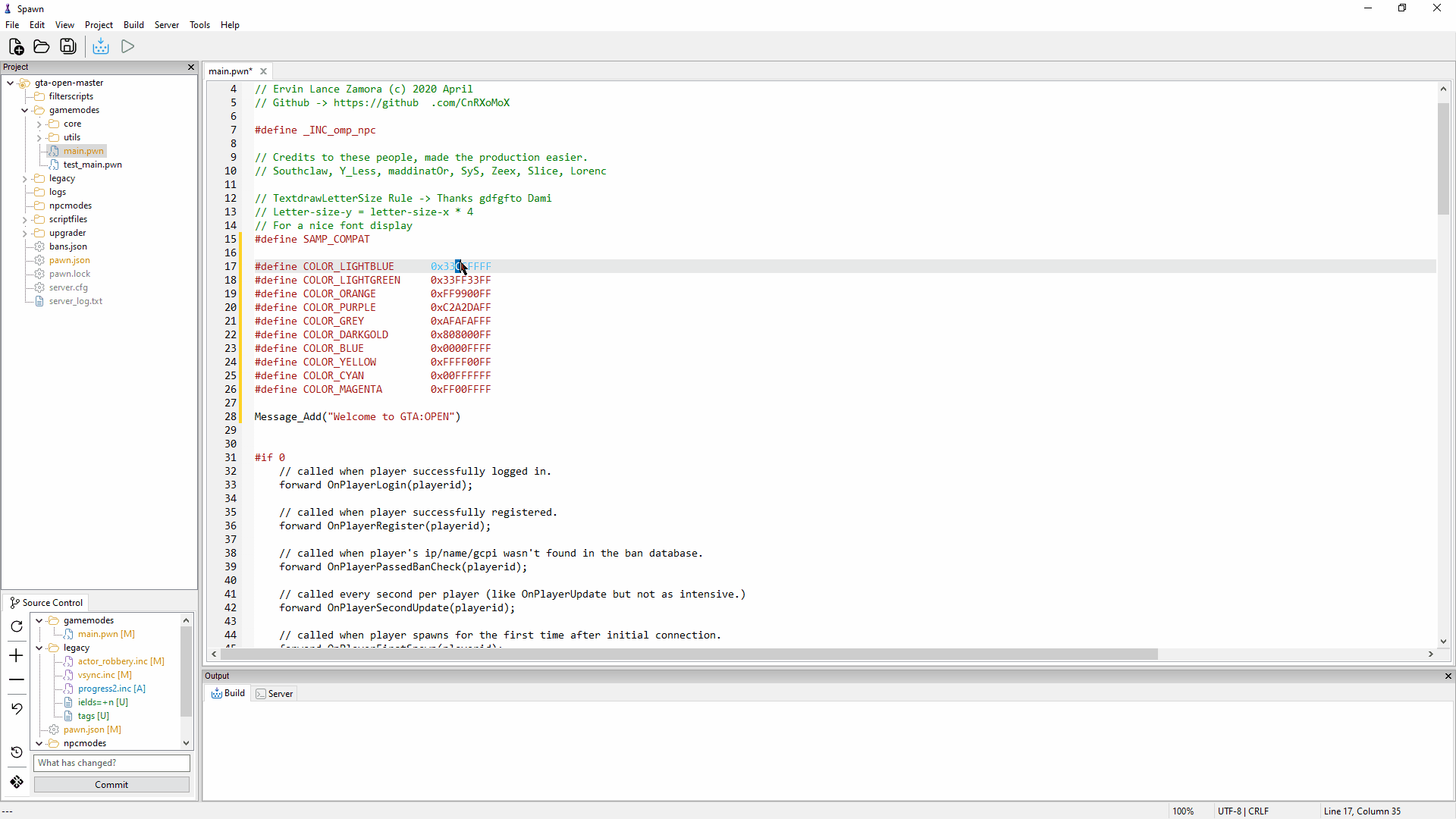Expand the upgrader folder

pyautogui.click(x=24, y=233)
